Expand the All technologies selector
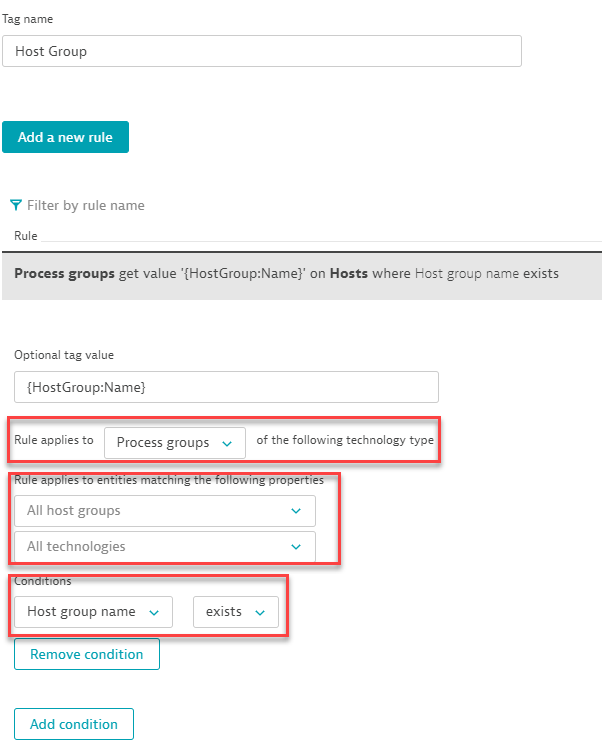The height and width of the screenshot is (747, 602). point(165,546)
